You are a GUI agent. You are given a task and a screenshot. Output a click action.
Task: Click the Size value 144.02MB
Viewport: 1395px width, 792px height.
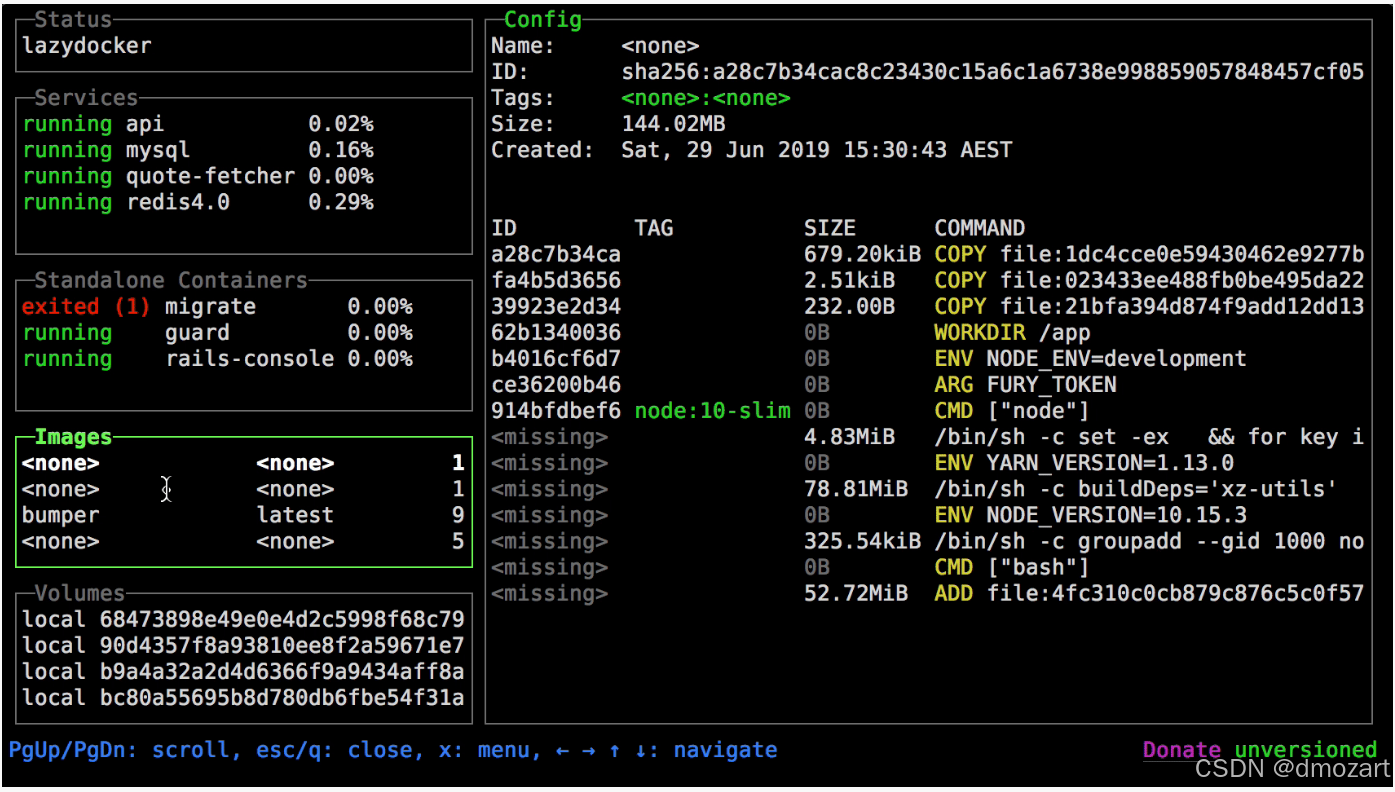673,124
